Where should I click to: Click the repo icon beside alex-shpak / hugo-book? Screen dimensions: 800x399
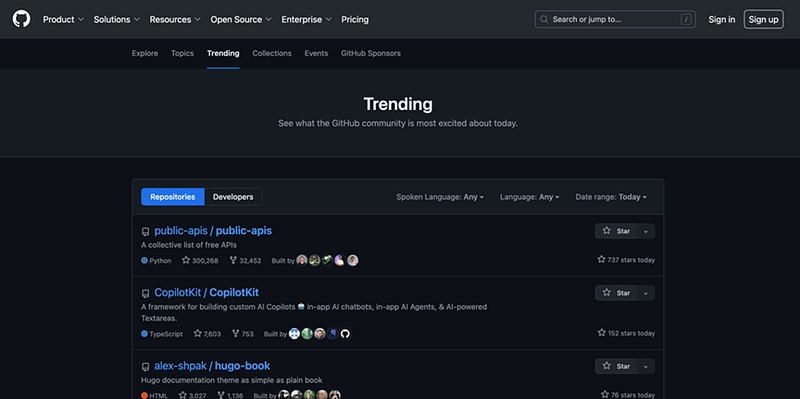[x=145, y=367]
